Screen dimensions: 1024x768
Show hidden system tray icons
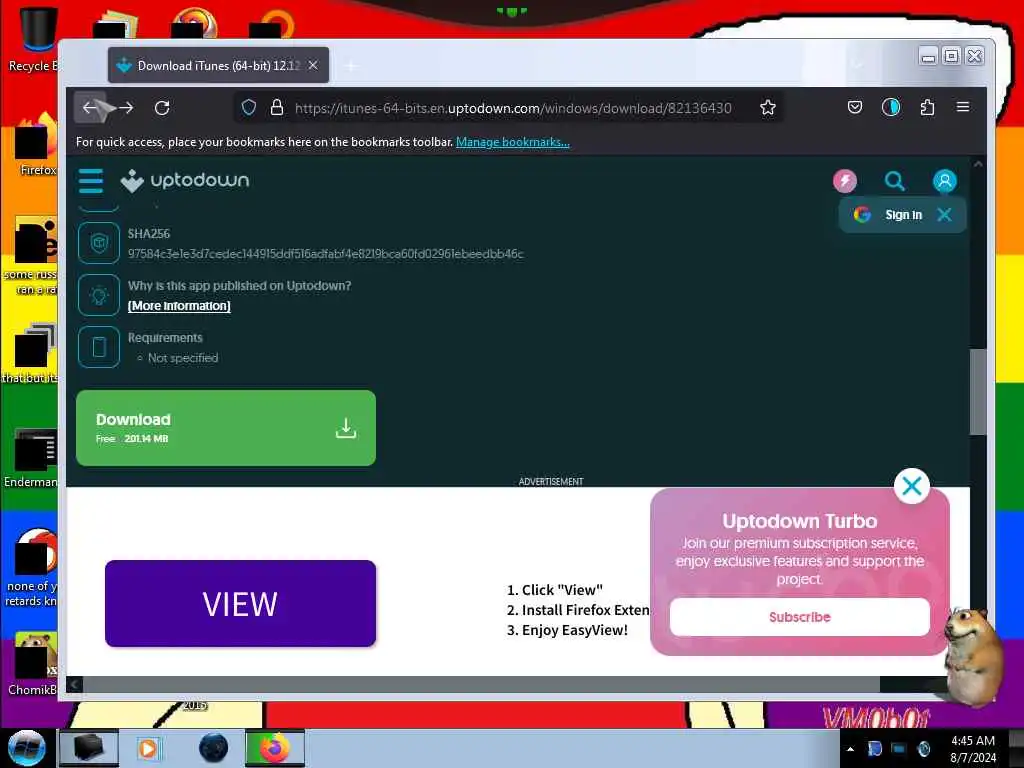click(x=850, y=749)
